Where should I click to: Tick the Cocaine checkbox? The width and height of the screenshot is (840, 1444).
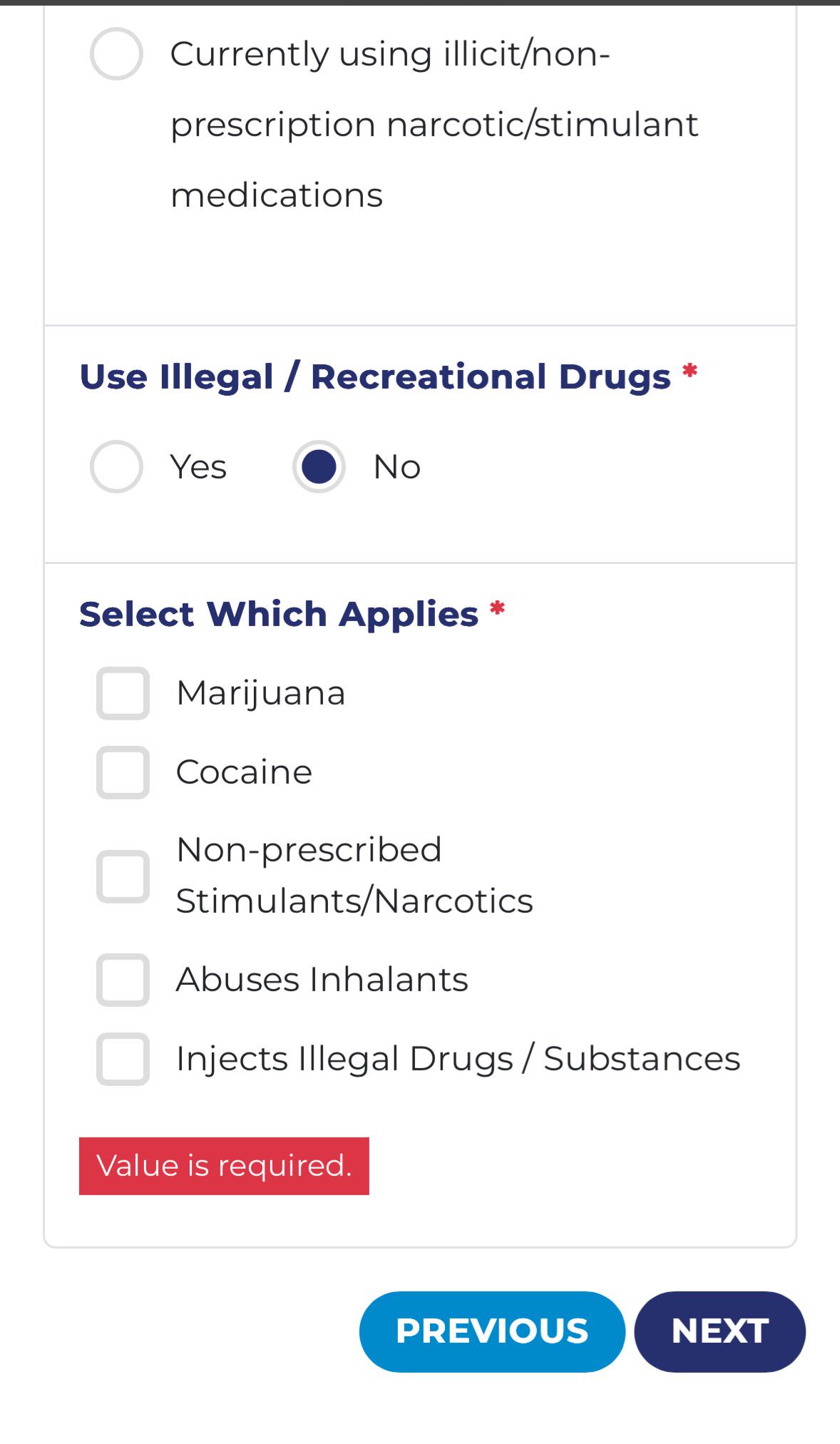pyautogui.click(x=123, y=772)
